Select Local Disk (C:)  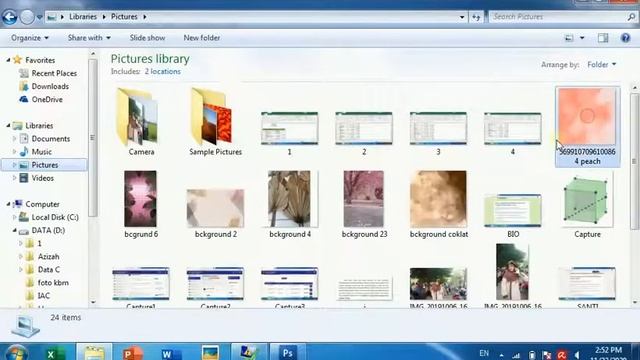pos(55,218)
